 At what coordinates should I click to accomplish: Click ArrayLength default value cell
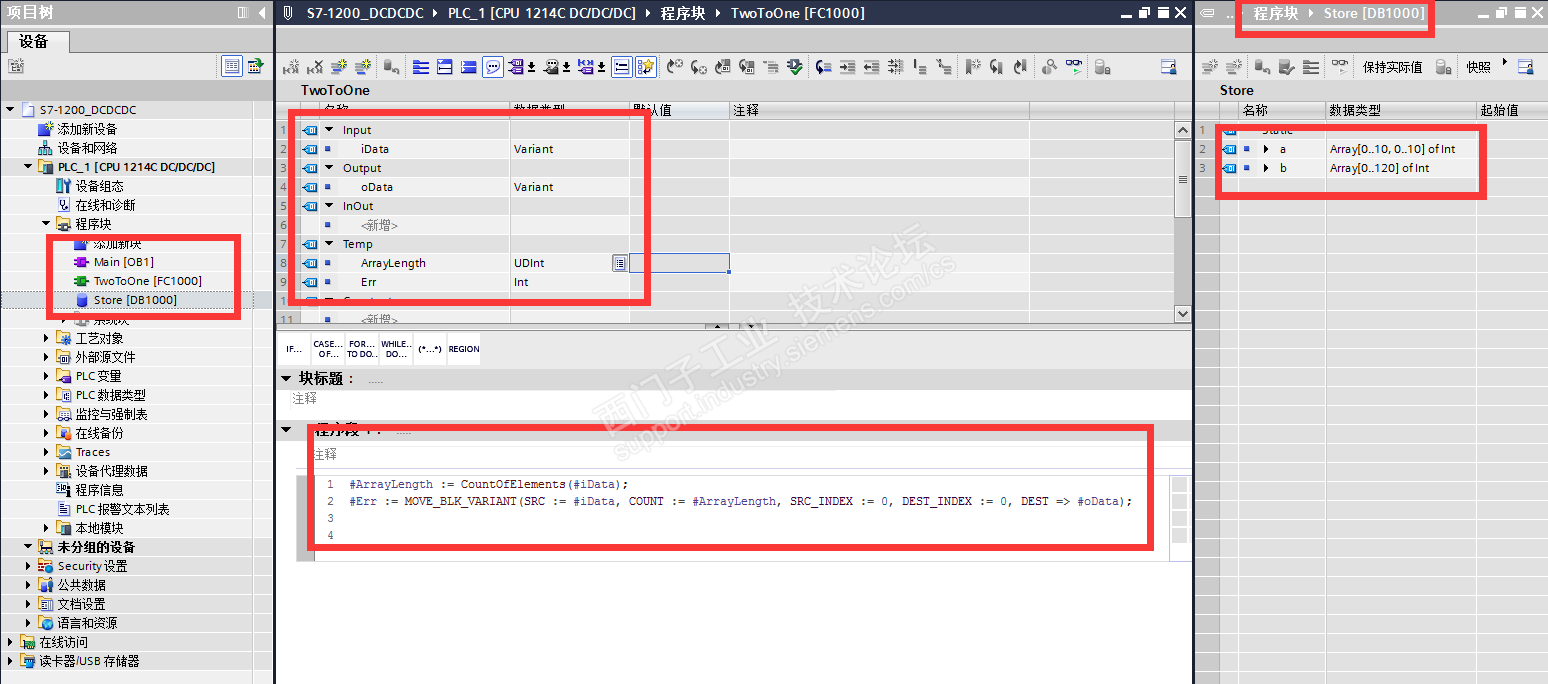pos(679,263)
